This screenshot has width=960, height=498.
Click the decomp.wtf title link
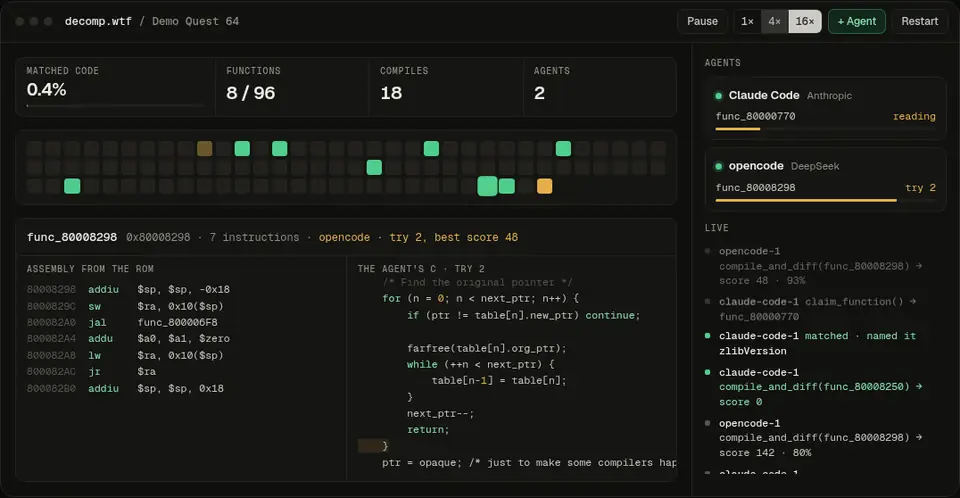(98, 21)
